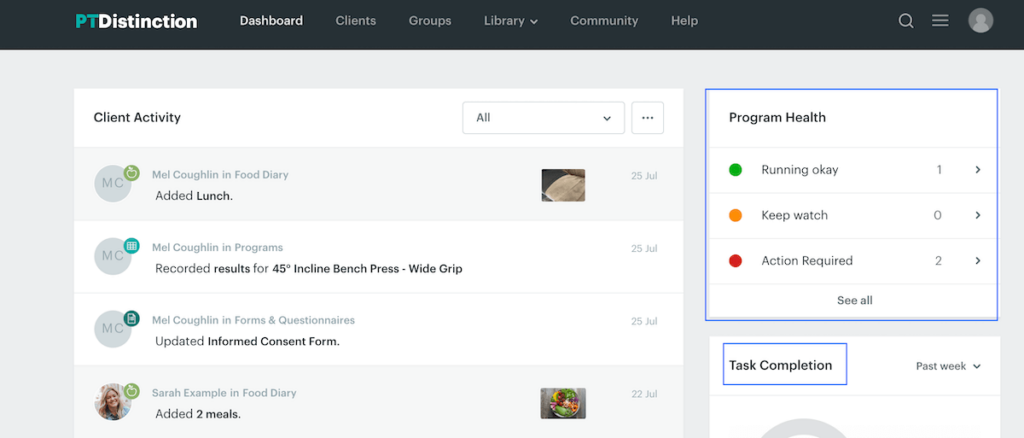The width and height of the screenshot is (1024, 438).
Task: Click the three-dots button in Client Activity
Action: 647,118
